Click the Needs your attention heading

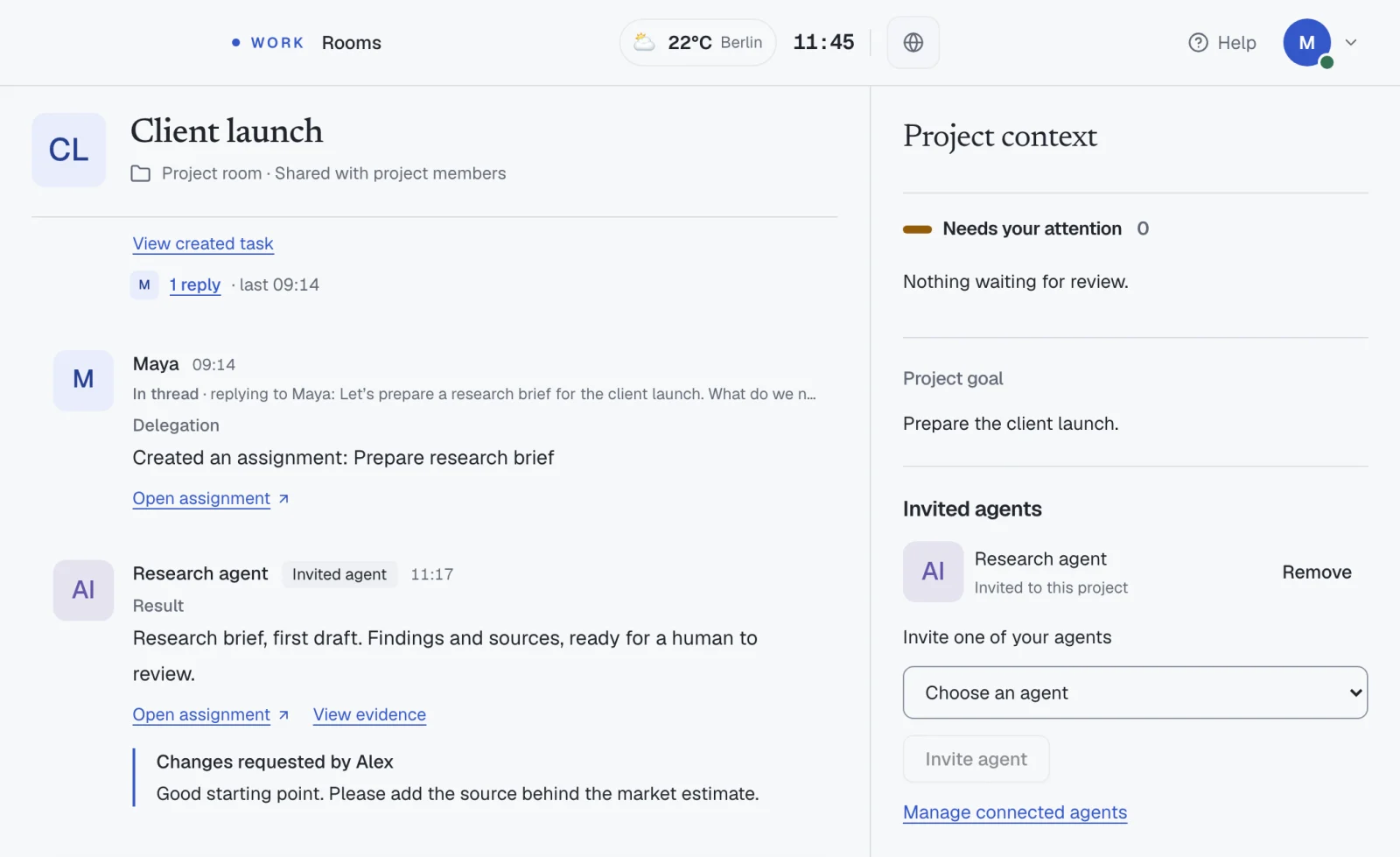pos(1032,228)
